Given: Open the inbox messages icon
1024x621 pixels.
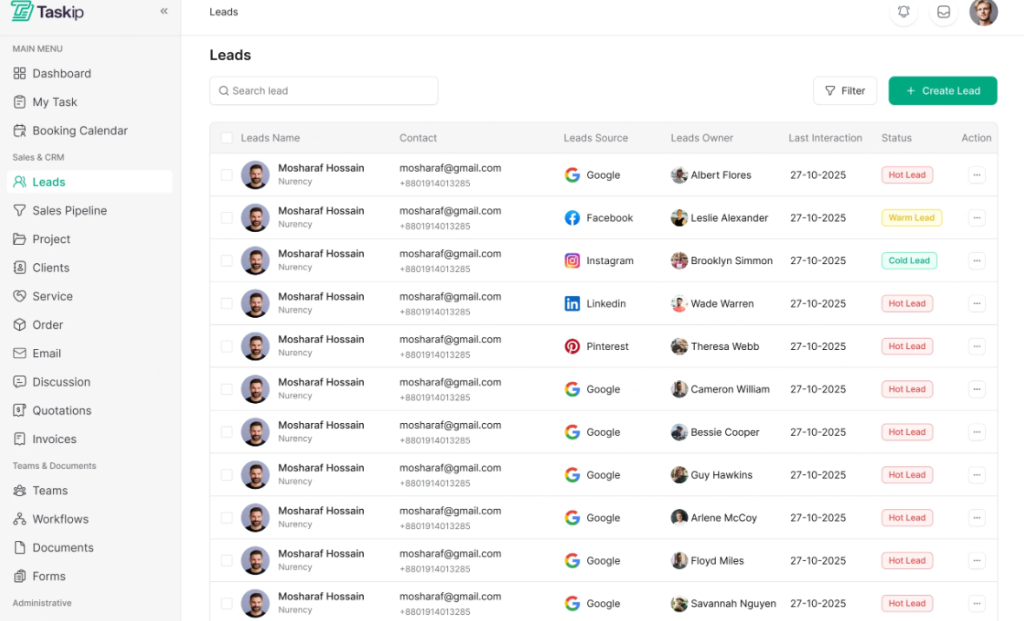Looking at the screenshot, I should tap(942, 12).
